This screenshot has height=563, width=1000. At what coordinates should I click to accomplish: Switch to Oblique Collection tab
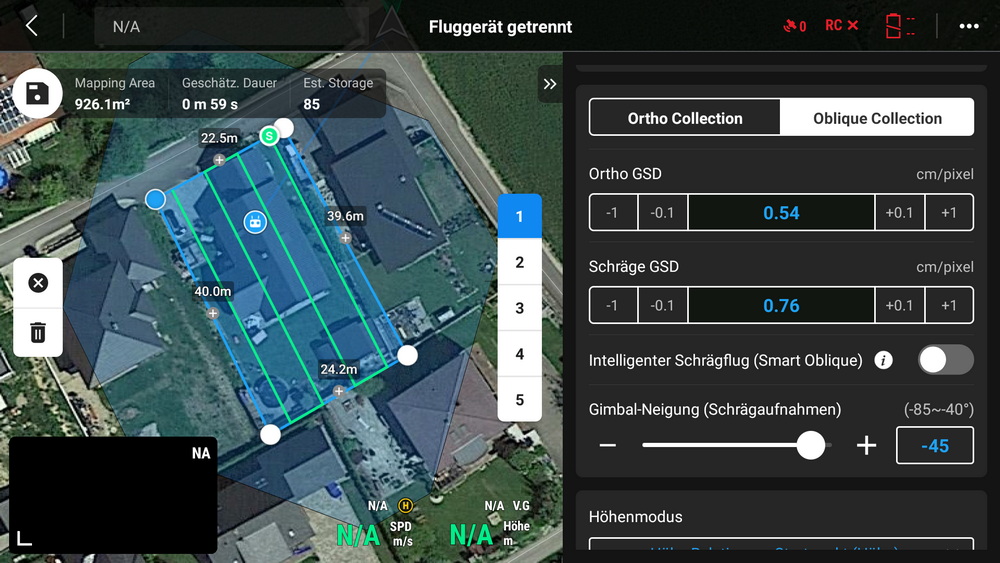tap(877, 118)
